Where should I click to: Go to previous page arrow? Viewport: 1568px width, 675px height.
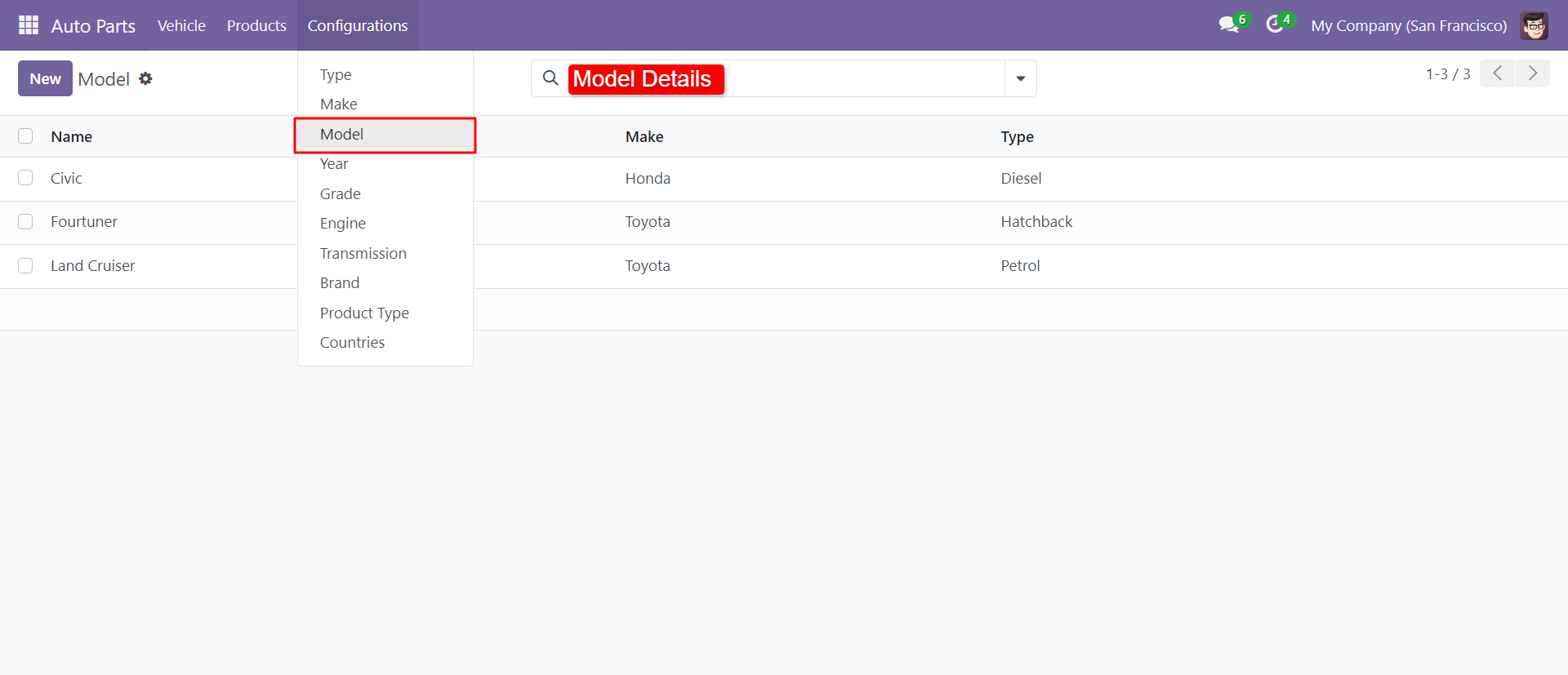(x=1497, y=73)
